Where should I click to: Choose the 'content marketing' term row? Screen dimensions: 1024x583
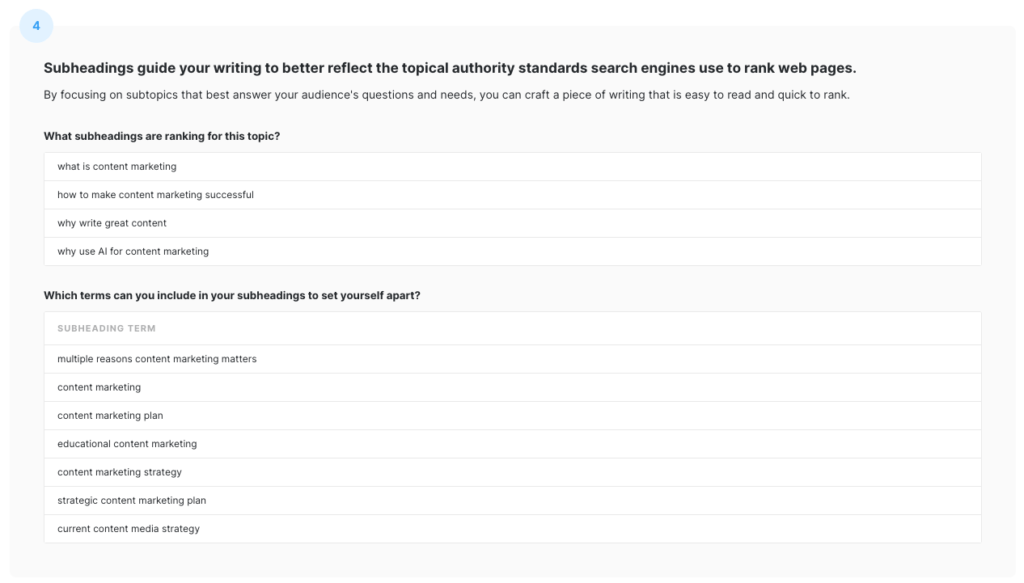tap(513, 387)
